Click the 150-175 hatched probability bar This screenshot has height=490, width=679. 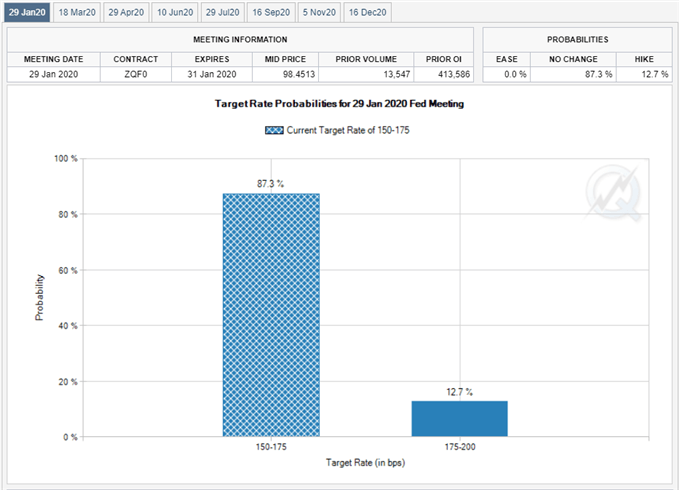point(271,315)
